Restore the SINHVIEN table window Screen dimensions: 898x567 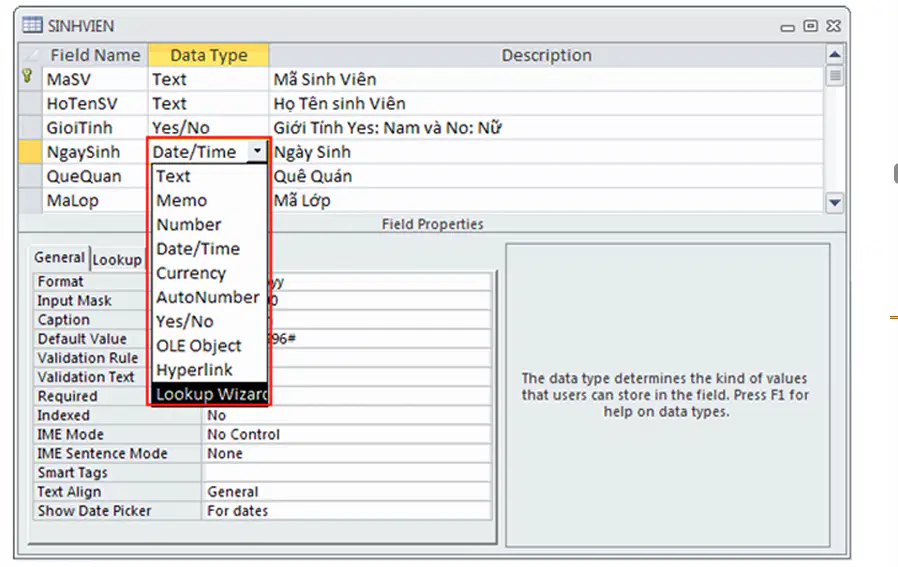point(810,26)
